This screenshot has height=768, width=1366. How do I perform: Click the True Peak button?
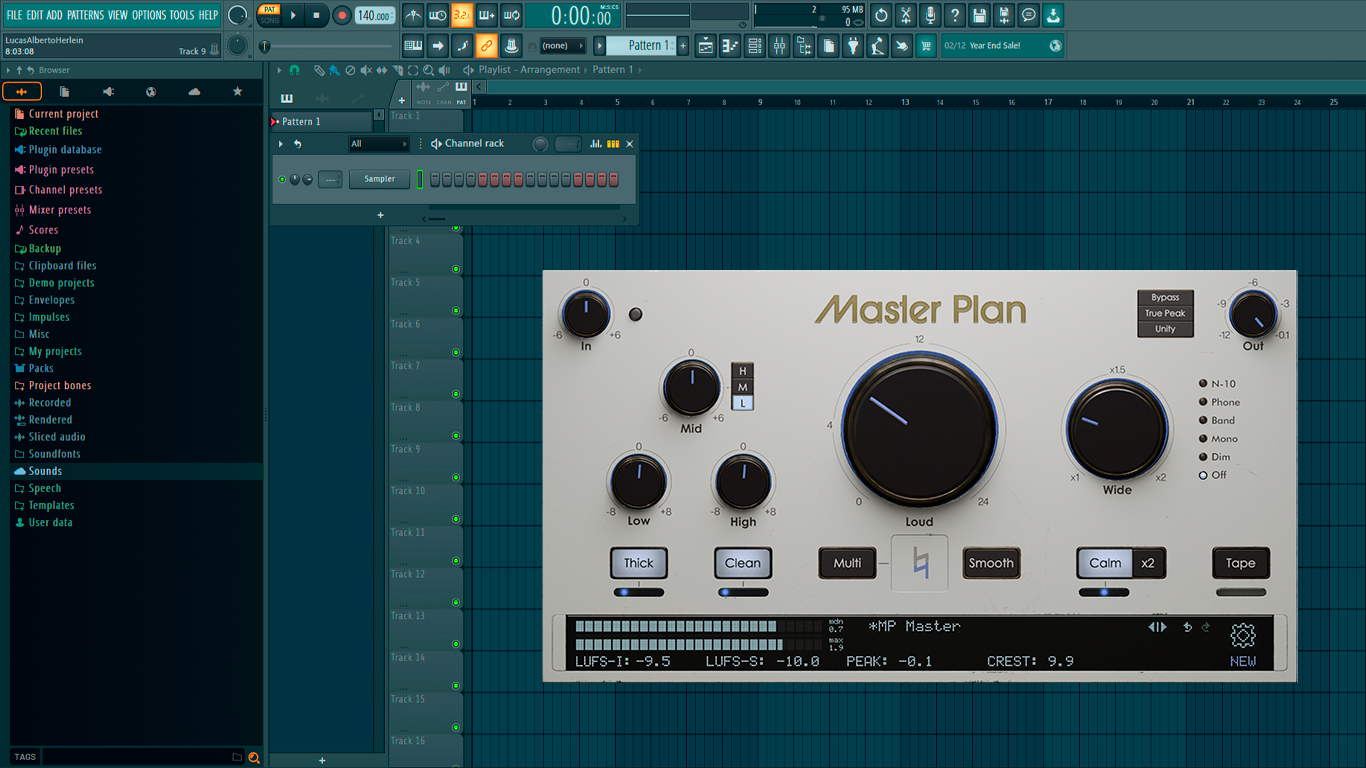(1165, 313)
